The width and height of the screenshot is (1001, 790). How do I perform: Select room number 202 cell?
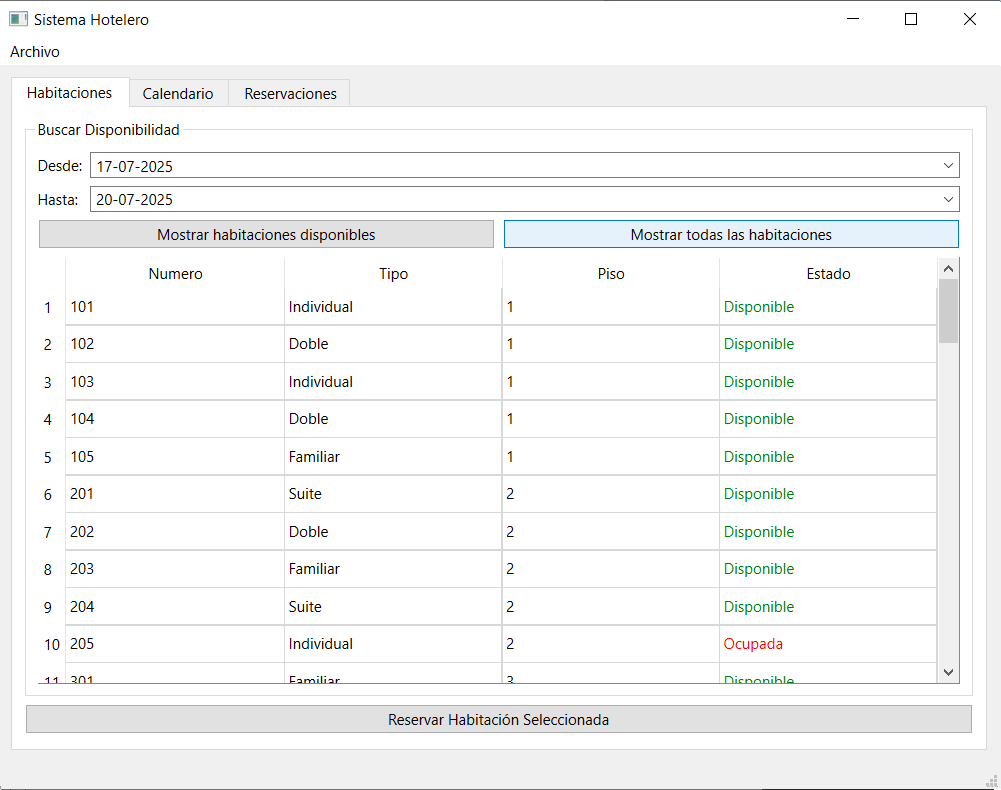[175, 531]
